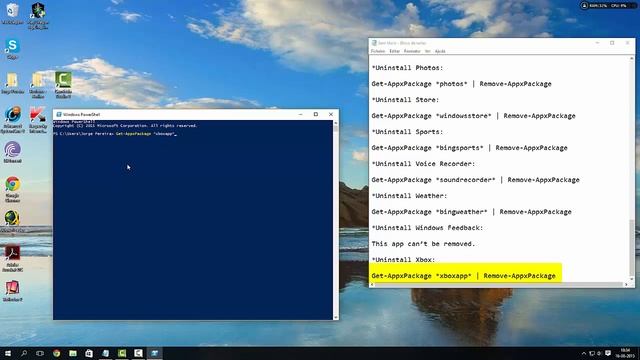Image resolution: width=640 pixels, height=360 pixels.
Task: Open the desktop folder to the left of Camtasia
Action: coord(38,84)
